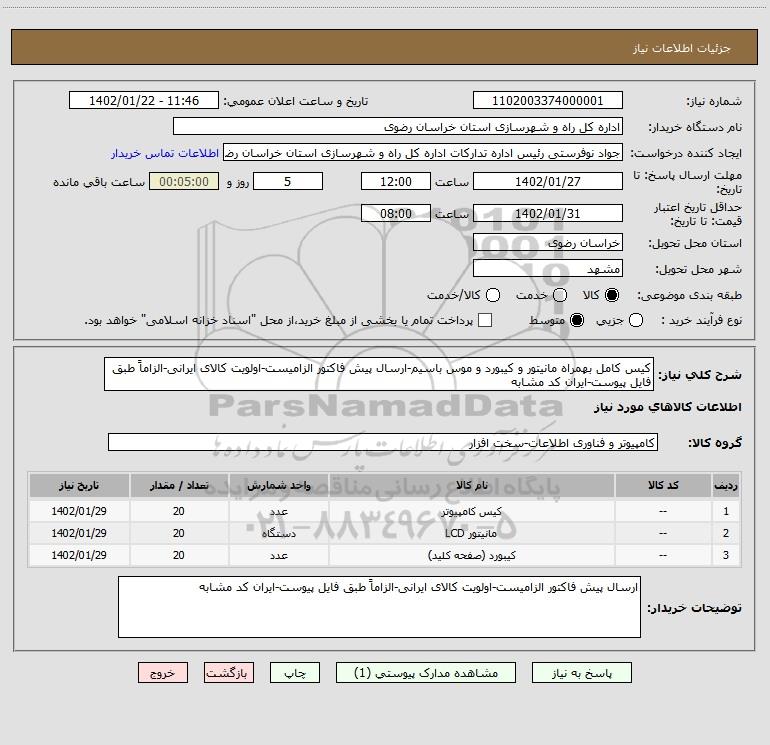Click the remaining days field showing 5
Image resolution: width=770 pixels, height=745 pixels.
(288, 181)
